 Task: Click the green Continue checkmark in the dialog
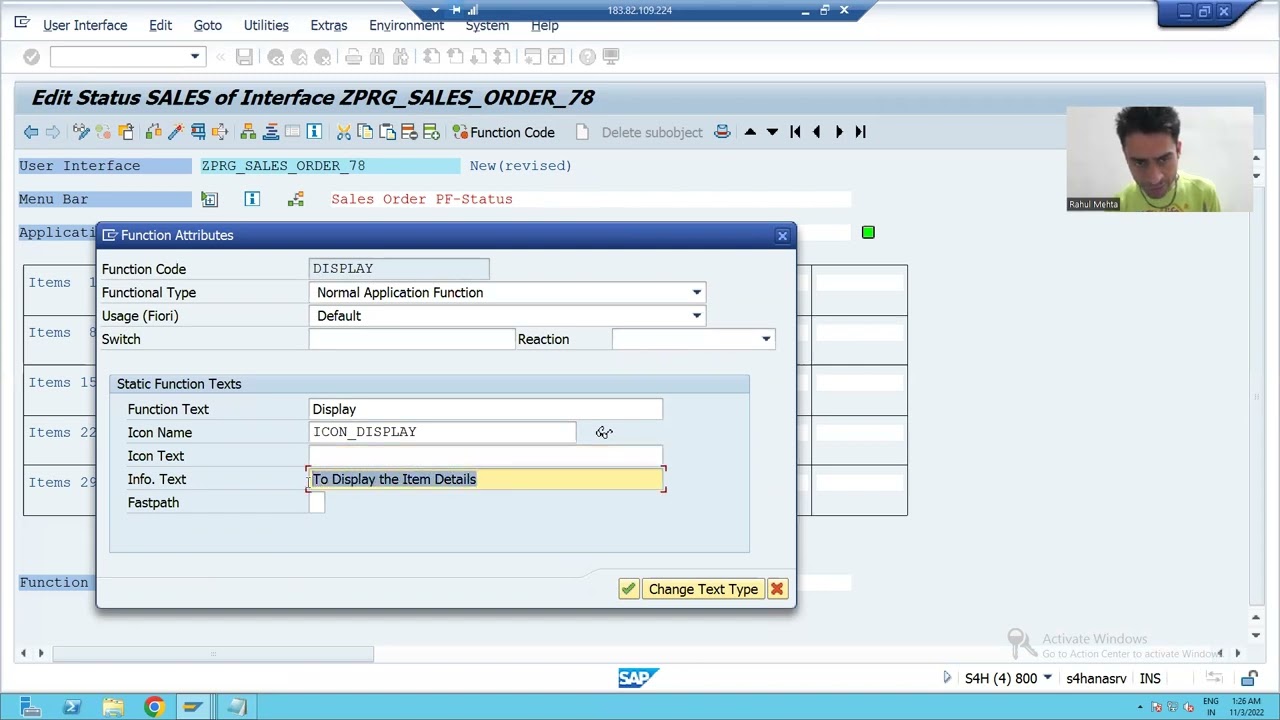(628, 589)
